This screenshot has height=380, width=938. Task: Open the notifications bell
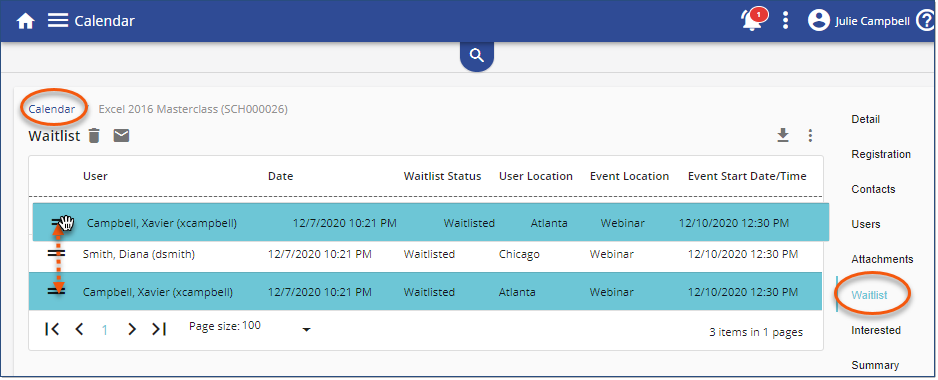tap(753, 20)
